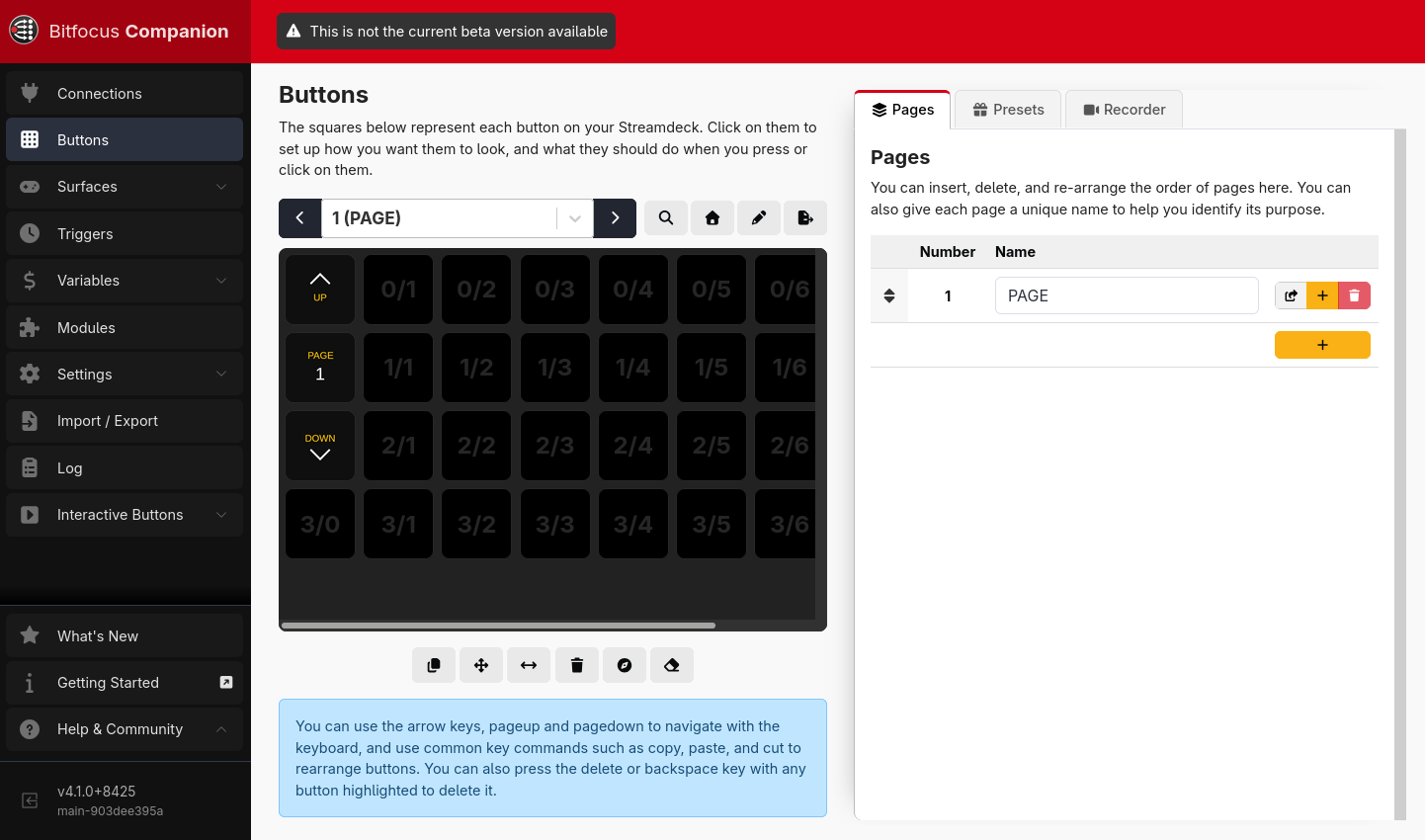Select the copy buttons tool icon
This screenshot has height=840, width=1425.
coord(434,665)
